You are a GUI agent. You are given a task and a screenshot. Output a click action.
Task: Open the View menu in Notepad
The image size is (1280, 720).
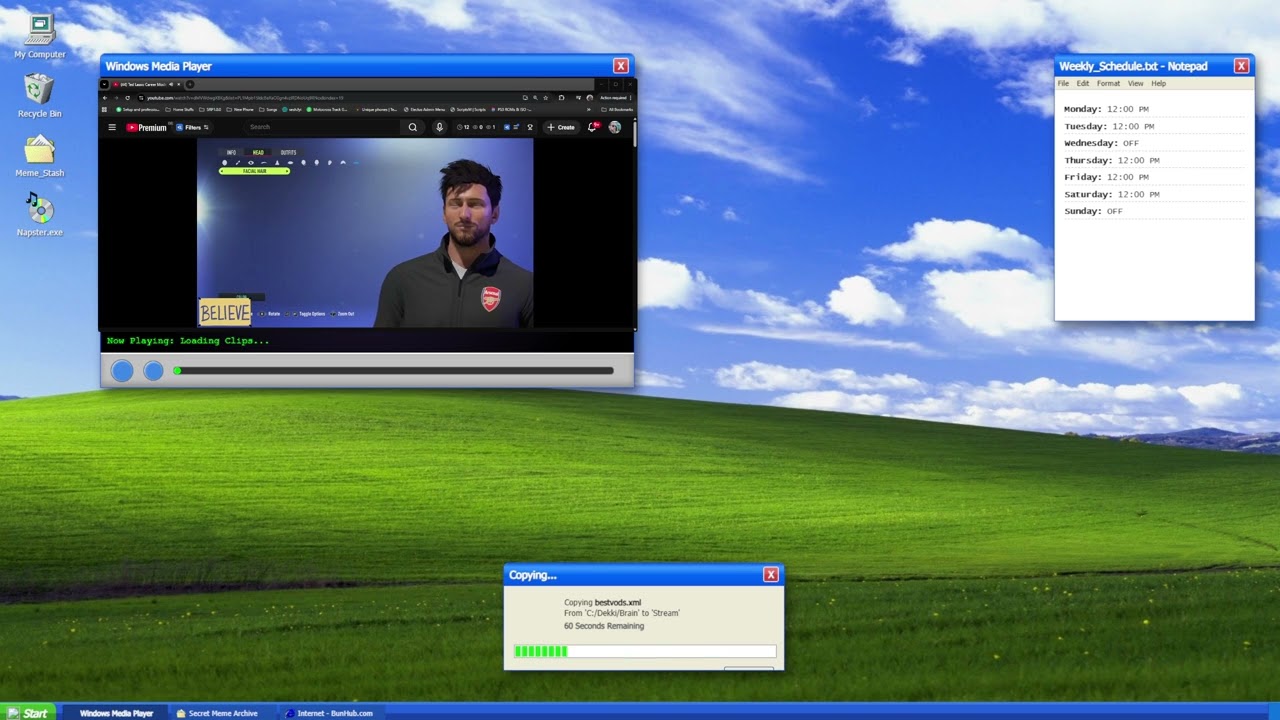1135,83
